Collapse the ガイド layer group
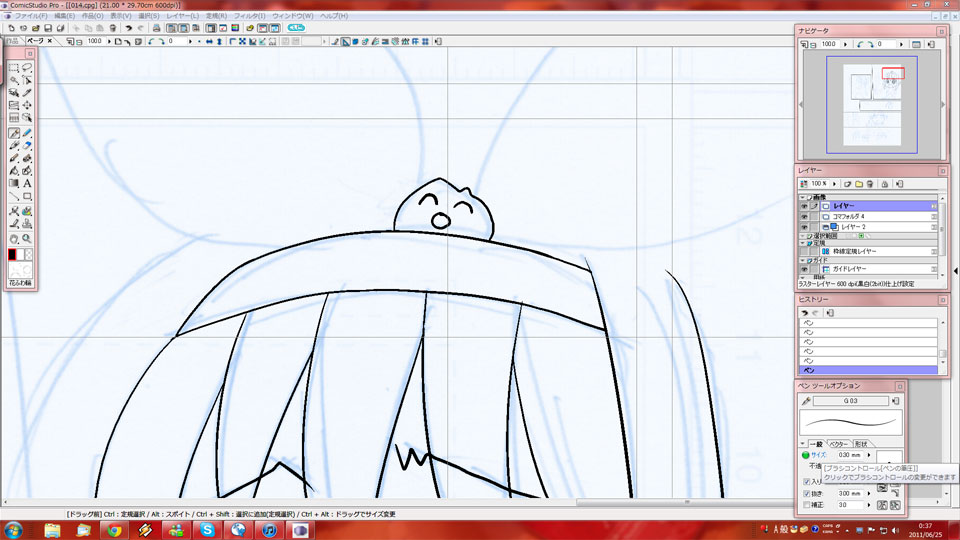This screenshot has height=540, width=960. tap(803, 260)
